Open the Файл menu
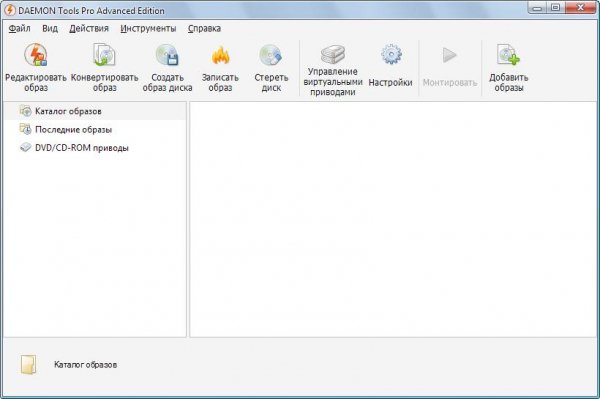Viewport: 600px width, 399px height. (x=19, y=29)
